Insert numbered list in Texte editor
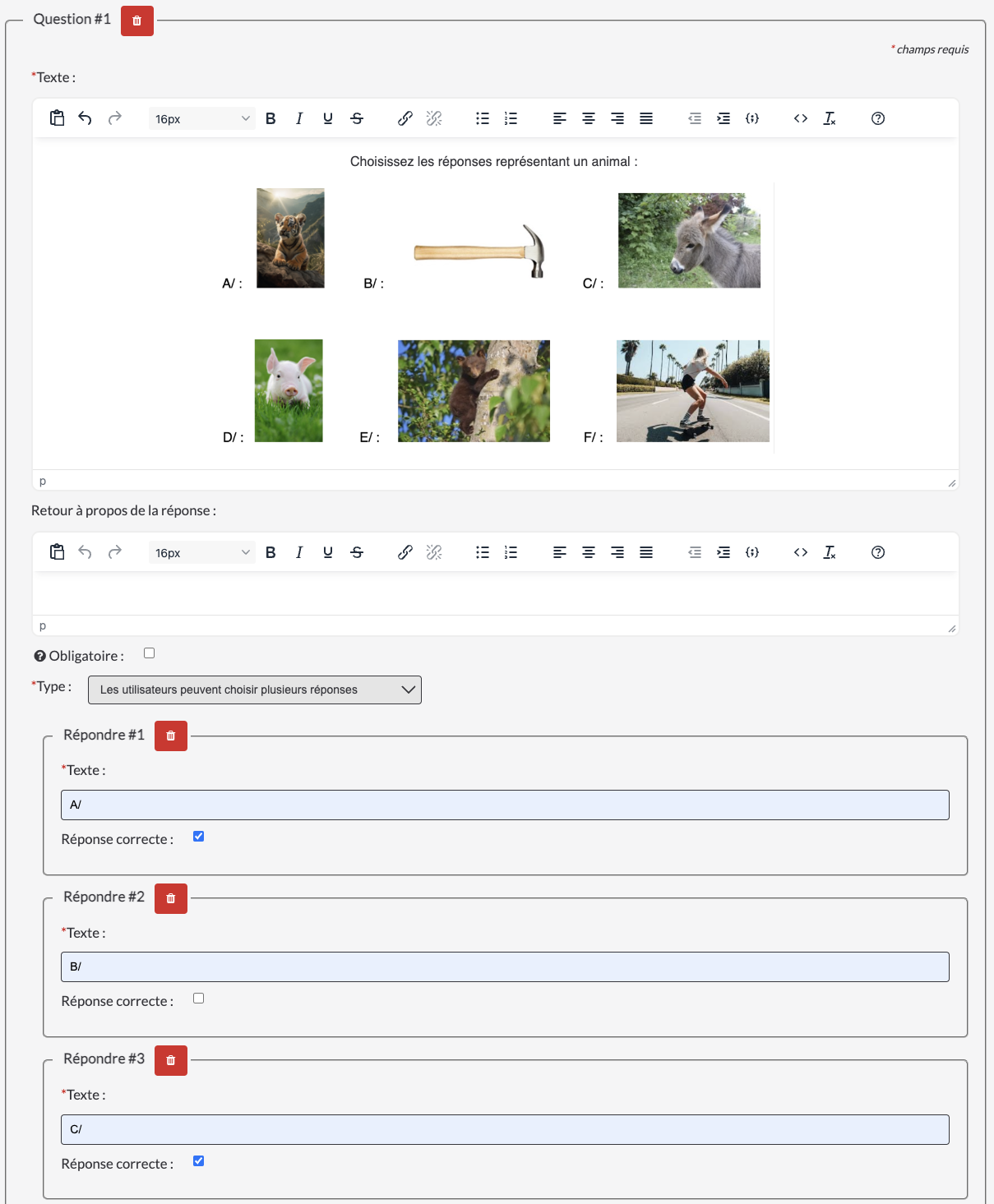994x1204 pixels. [x=511, y=118]
